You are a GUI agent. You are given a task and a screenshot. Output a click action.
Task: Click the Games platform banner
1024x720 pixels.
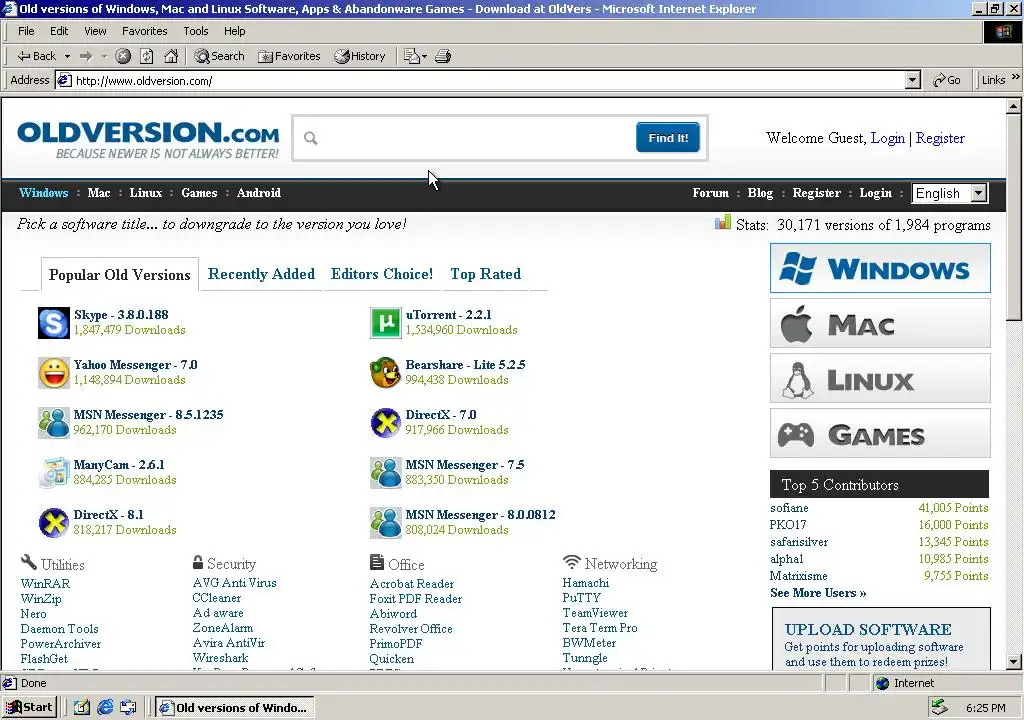click(880, 433)
